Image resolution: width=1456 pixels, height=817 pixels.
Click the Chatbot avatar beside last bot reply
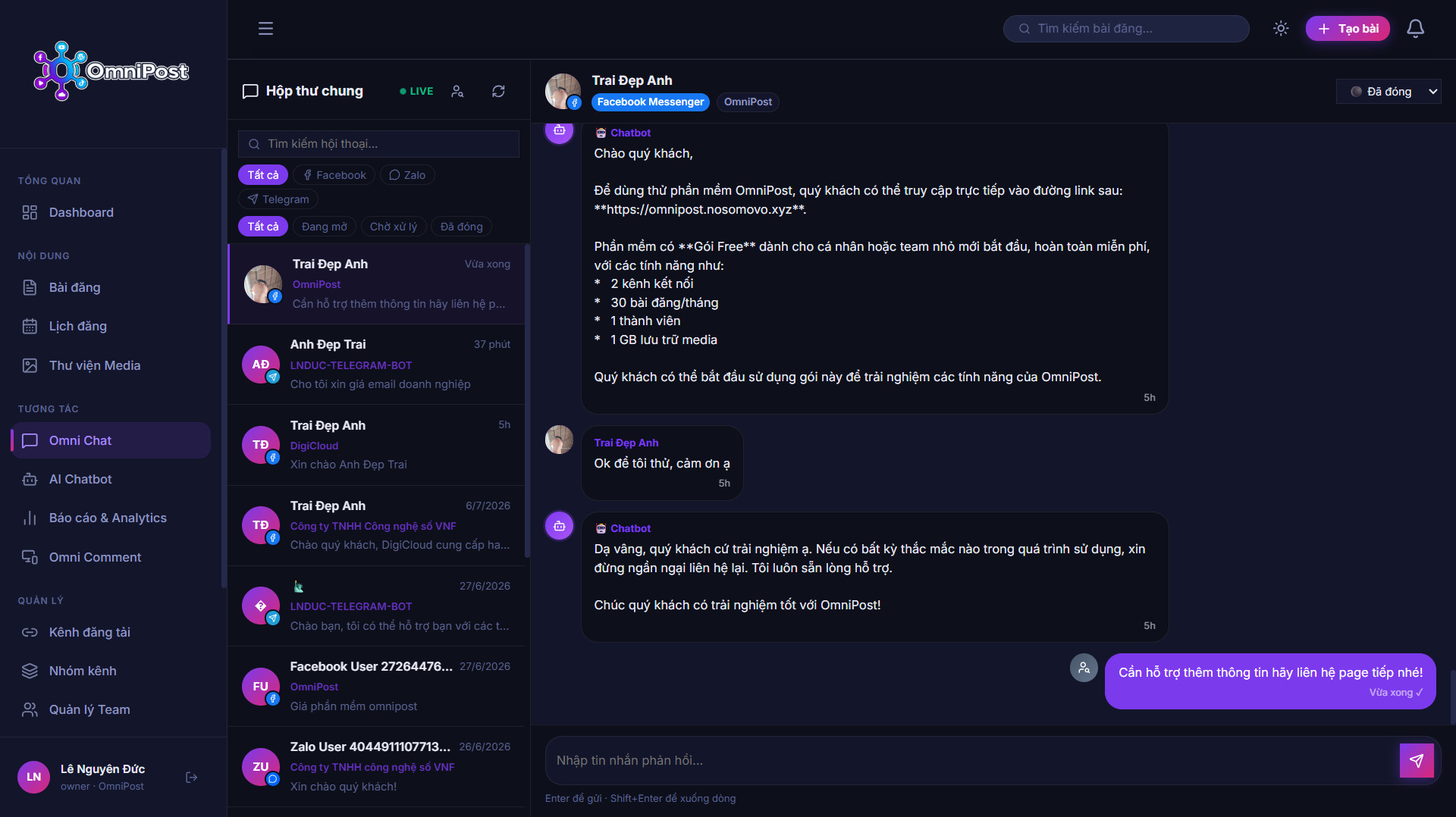click(x=560, y=526)
